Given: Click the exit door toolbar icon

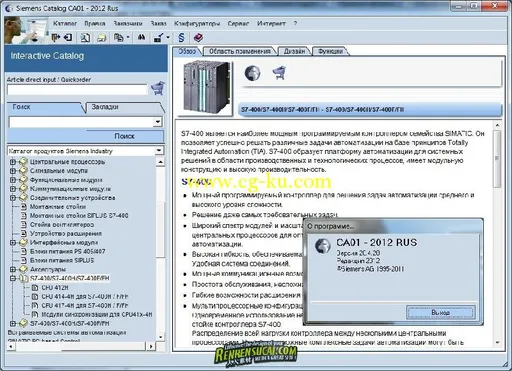Looking at the screenshot, I should [56, 37].
